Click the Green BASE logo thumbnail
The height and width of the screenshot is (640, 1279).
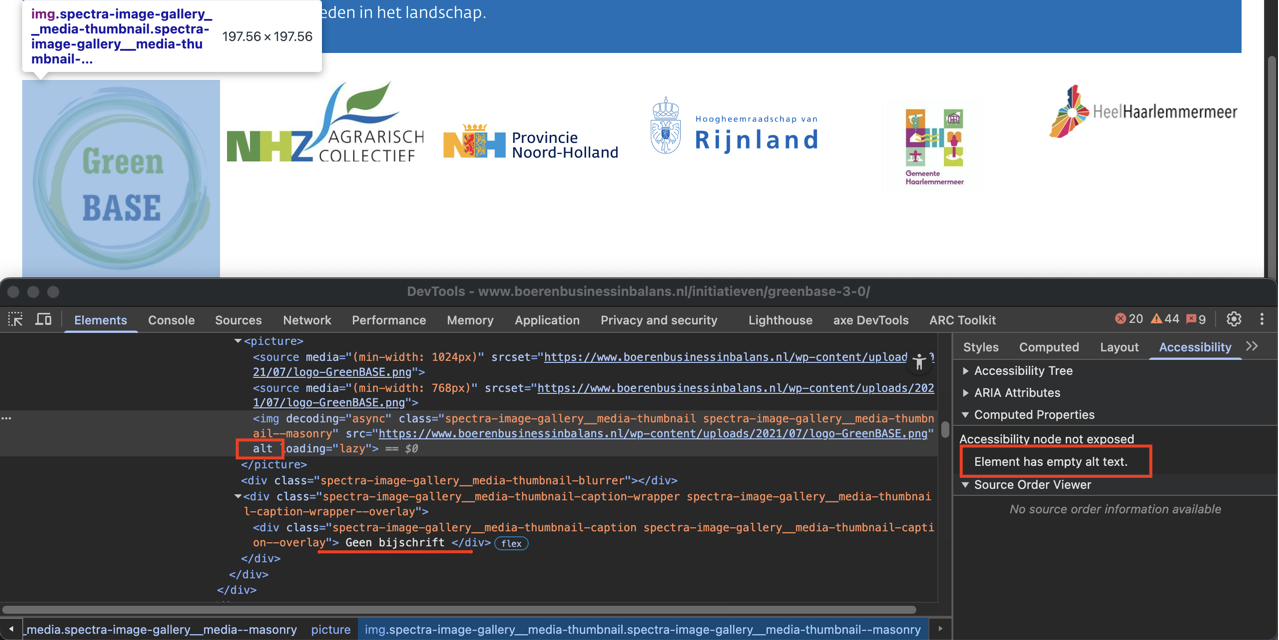pos(121,180)
